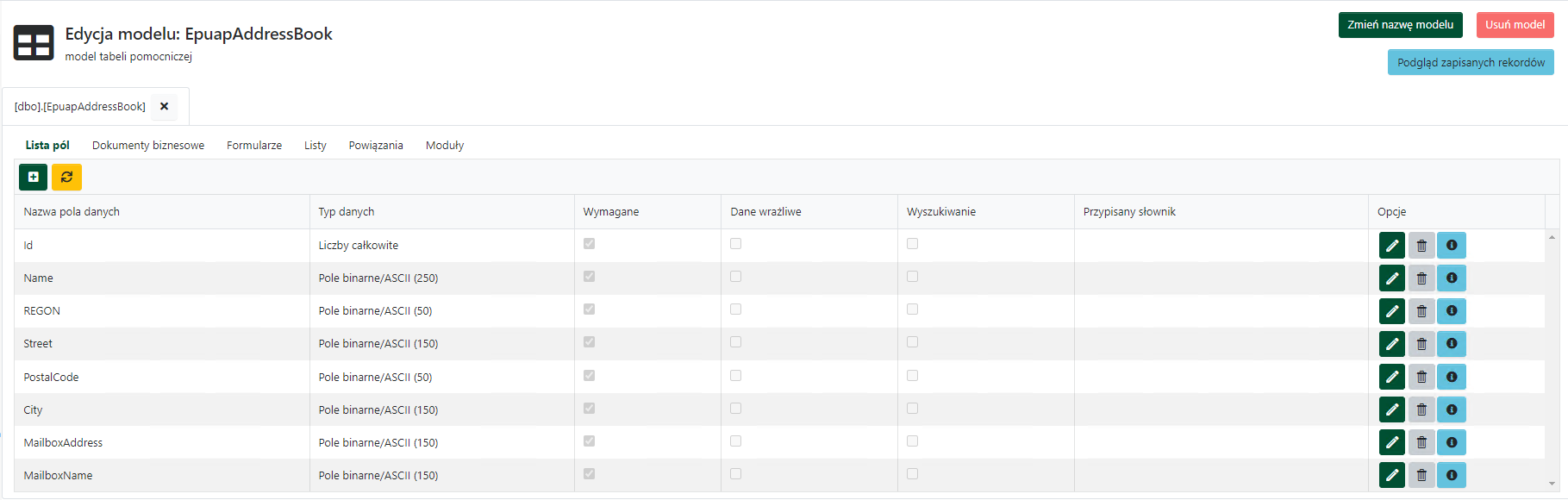This screenshot has height=500, width=1568.
Task: Edit the MailboxAddress field with pencil icon
Action: tap(1391, 442)
